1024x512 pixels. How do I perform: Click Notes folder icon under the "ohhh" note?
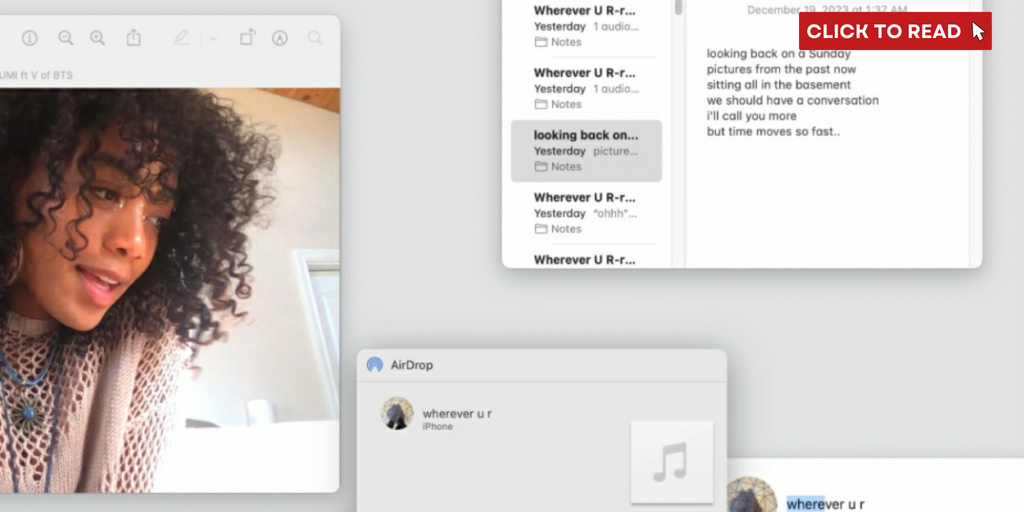click(541, 229)
